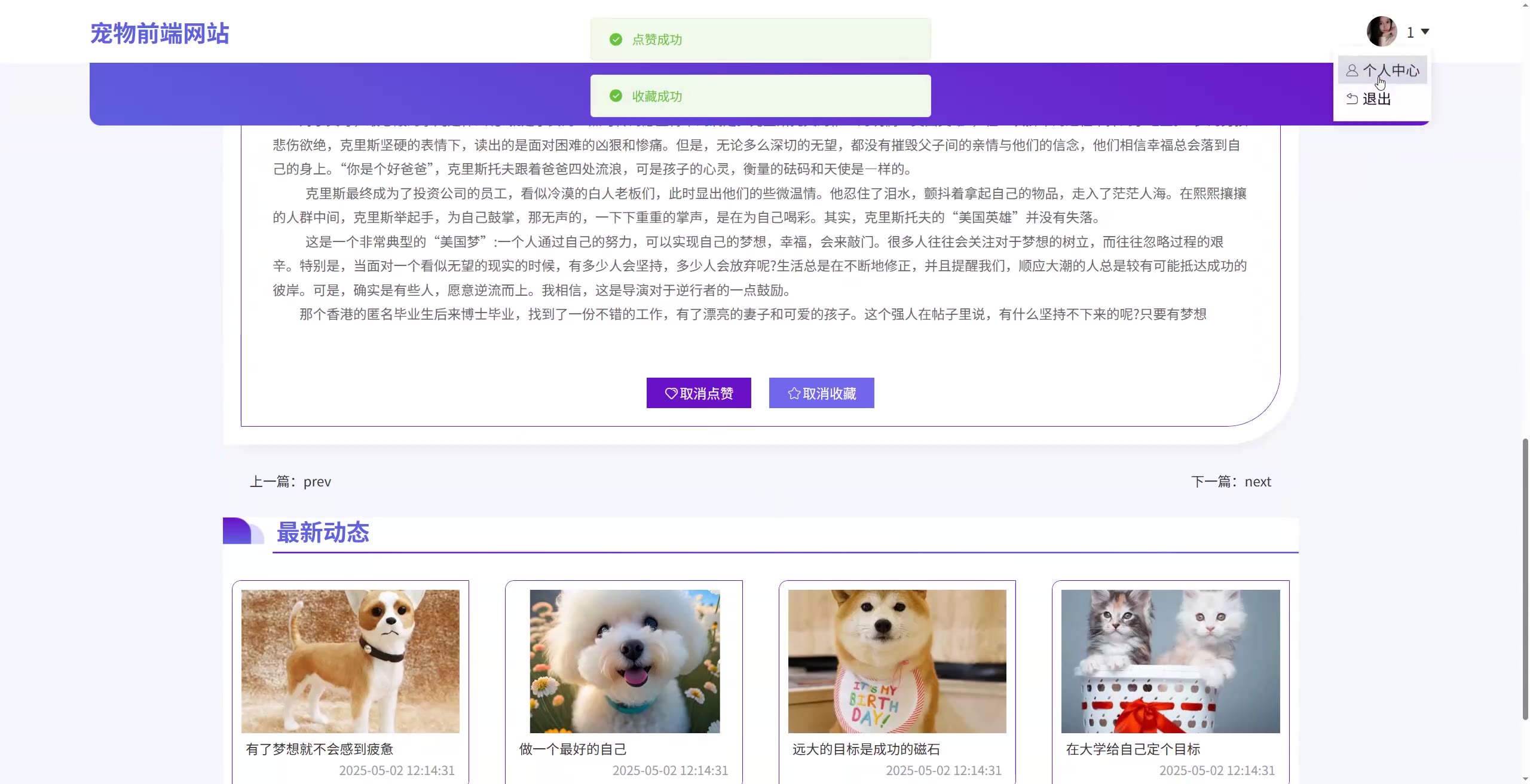Select 退出 from the user menu

pos(1376,99)
